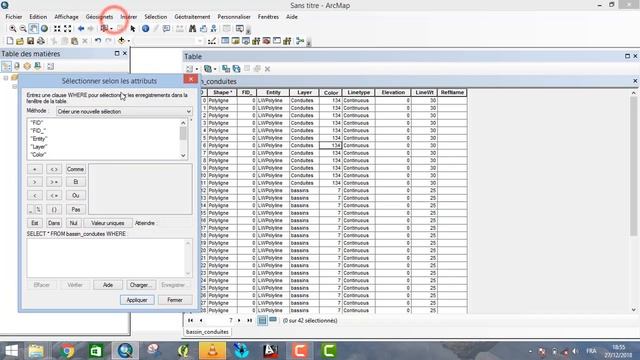Click Select By Attributes in the Table toolbar

pos(226,69)
